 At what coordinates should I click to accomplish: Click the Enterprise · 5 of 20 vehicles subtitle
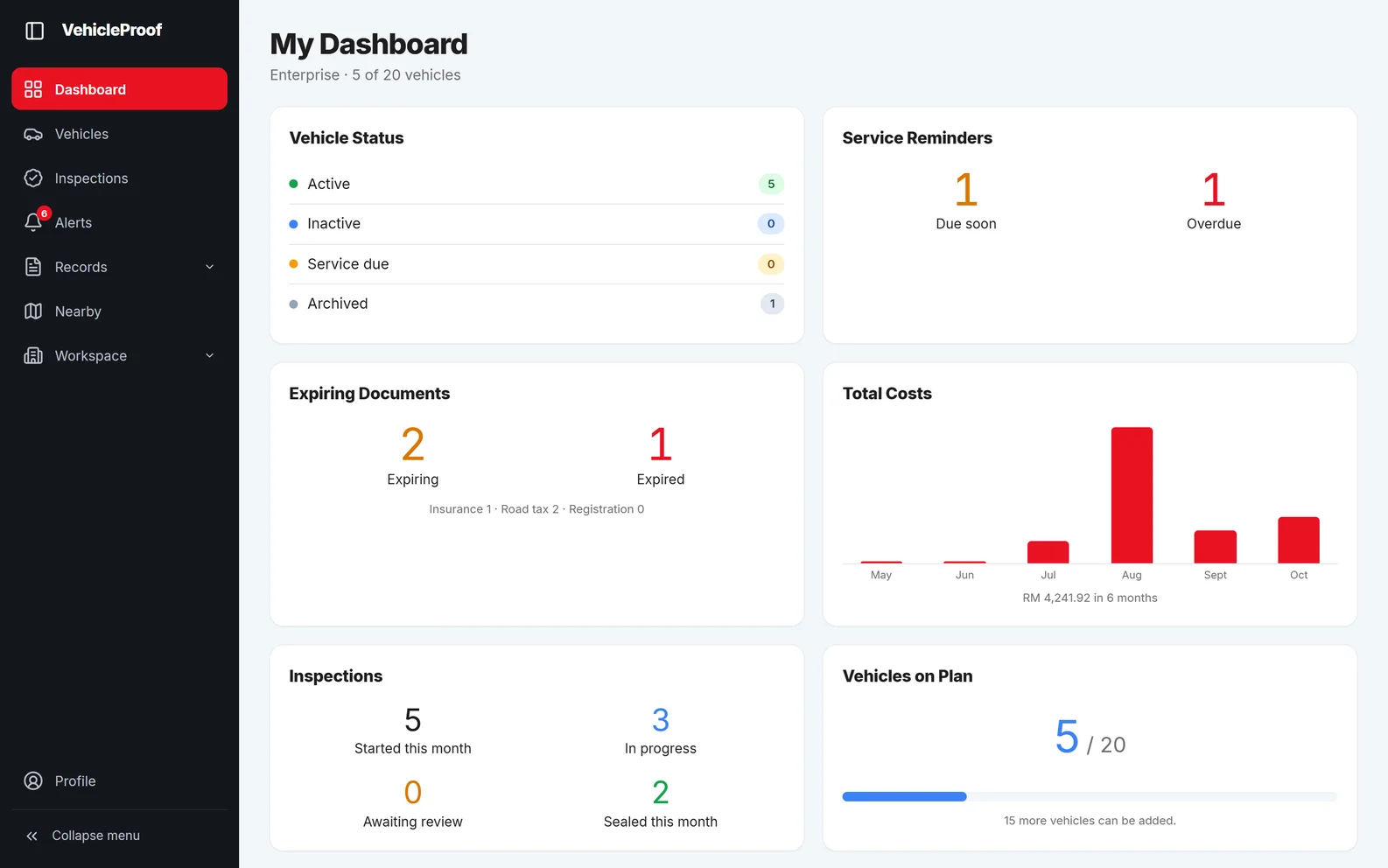tap(365, 75)
